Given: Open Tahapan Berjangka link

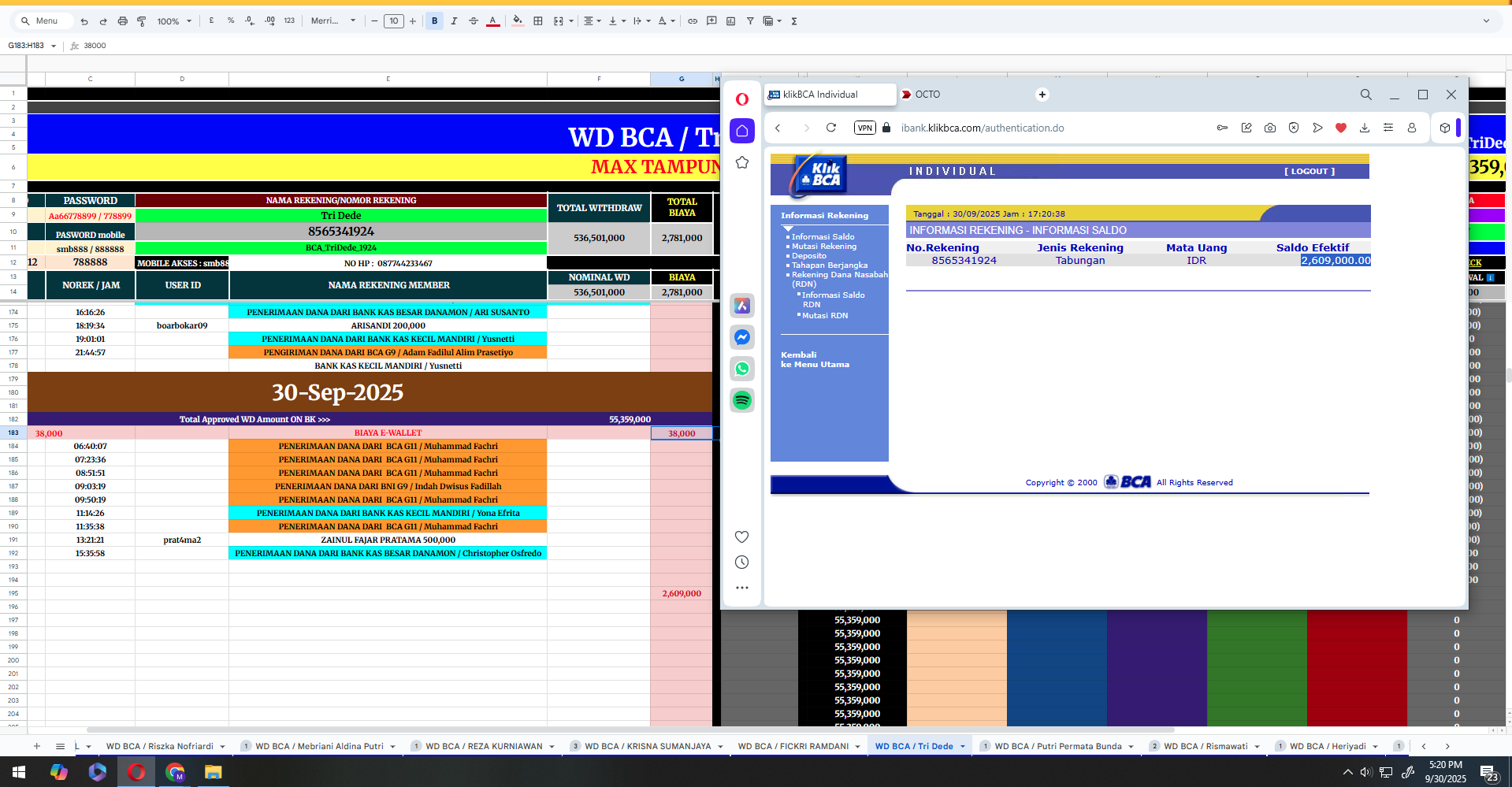Looking at the screenshot, I should 829,265.
